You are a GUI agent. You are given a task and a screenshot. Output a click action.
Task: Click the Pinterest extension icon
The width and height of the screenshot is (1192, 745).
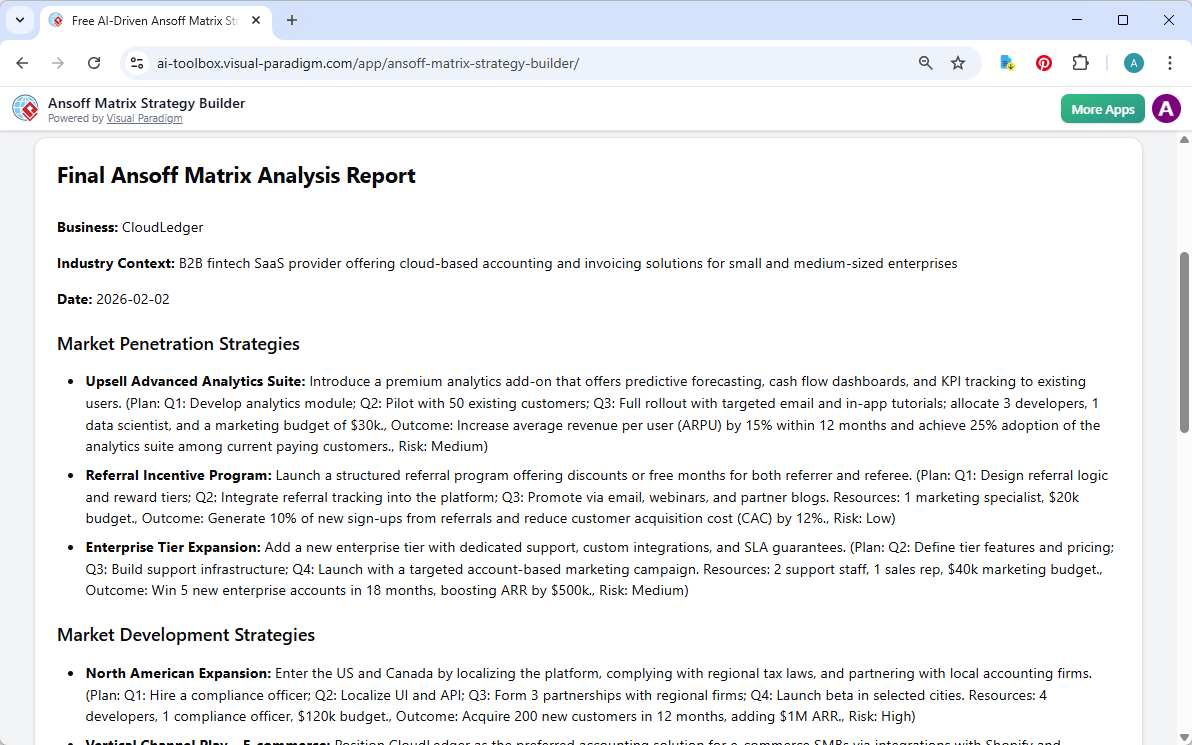click(x=1043, y=62)
